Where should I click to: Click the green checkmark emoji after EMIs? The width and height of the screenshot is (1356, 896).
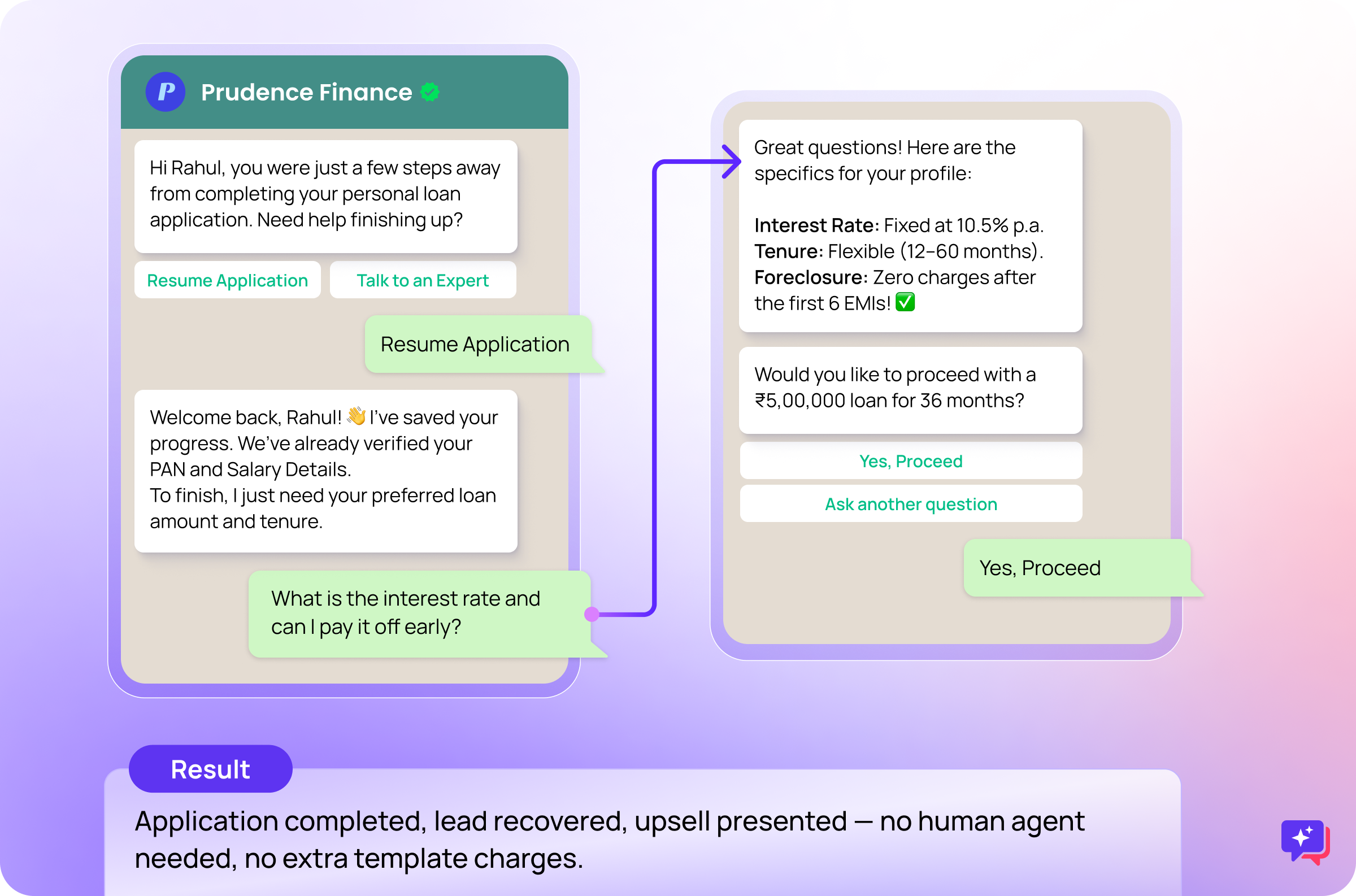click(905, 302)
